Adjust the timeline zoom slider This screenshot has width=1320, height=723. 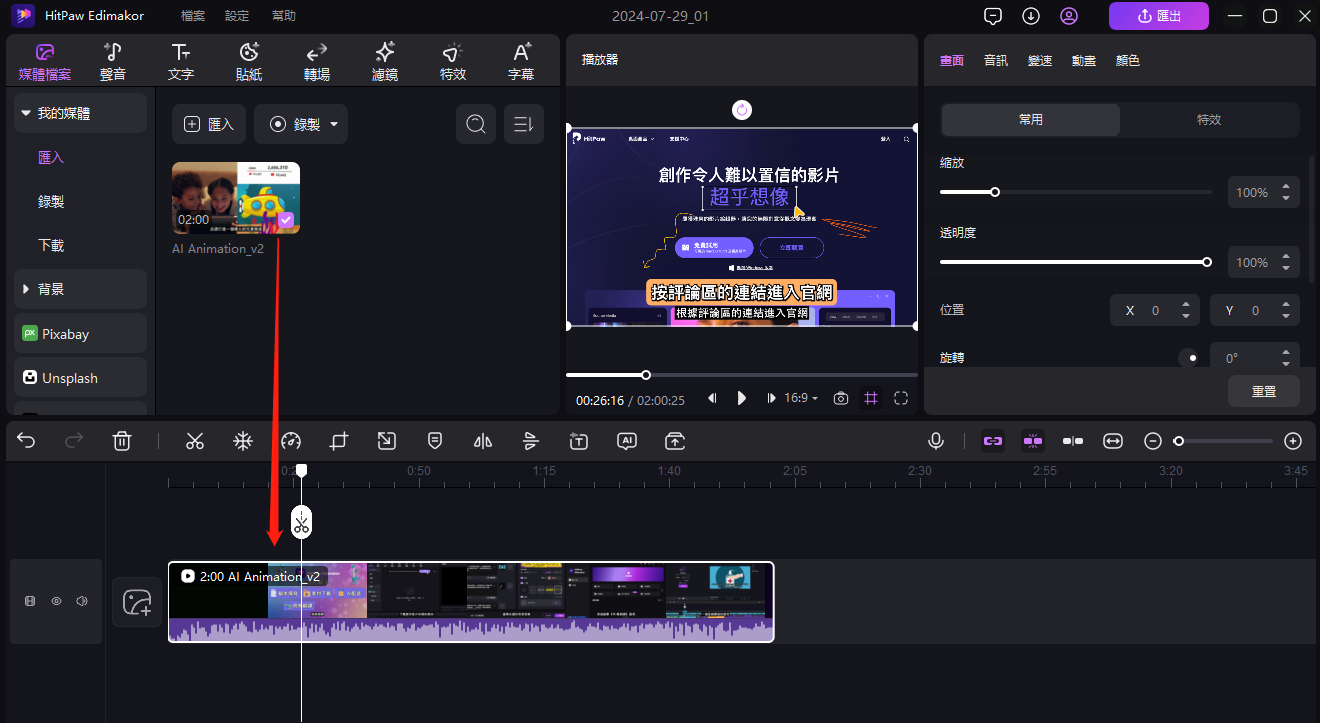[x=1225, y=441]
